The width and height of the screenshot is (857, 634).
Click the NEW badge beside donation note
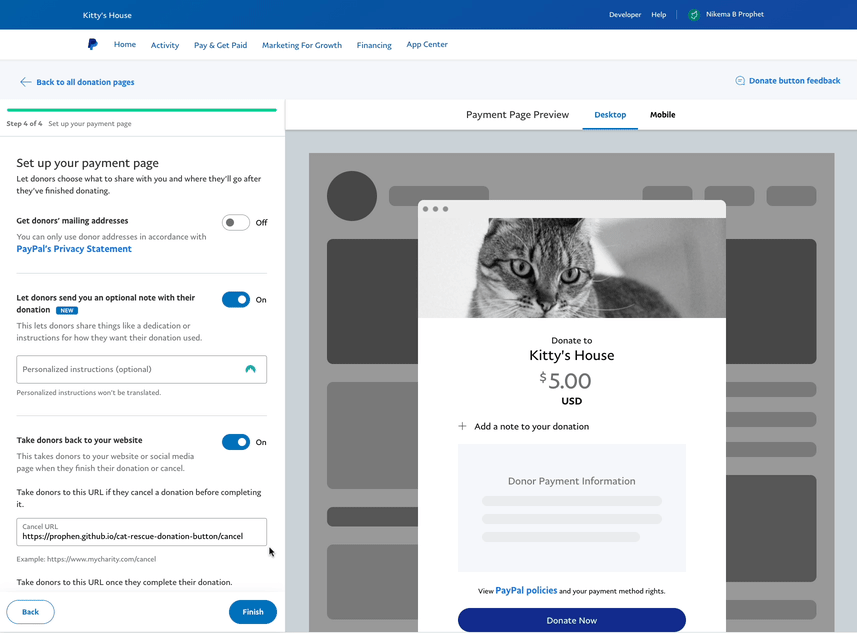point(67,310)
